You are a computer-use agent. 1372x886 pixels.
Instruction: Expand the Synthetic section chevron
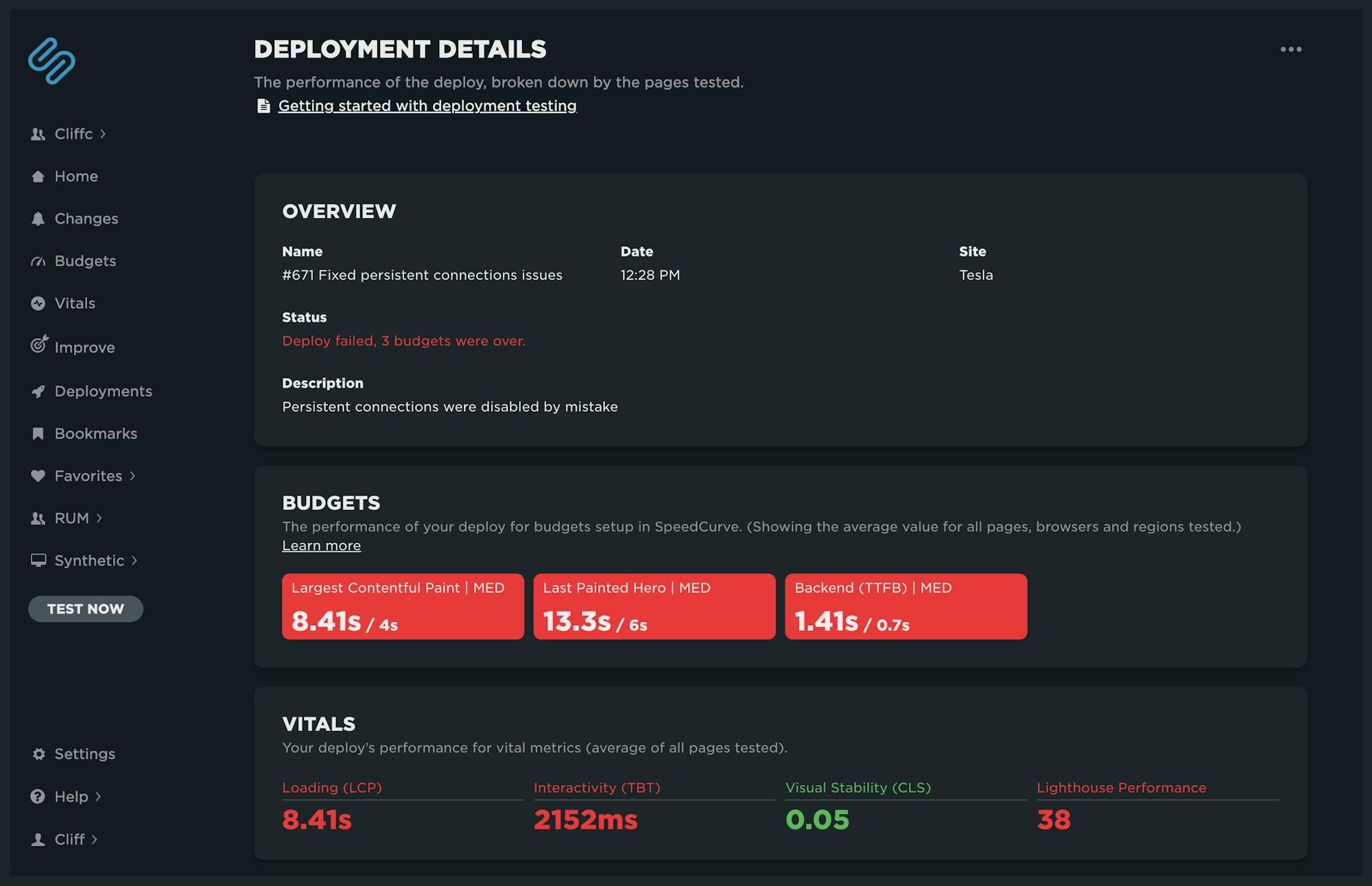pyautogui.click(x=134, y=561)
